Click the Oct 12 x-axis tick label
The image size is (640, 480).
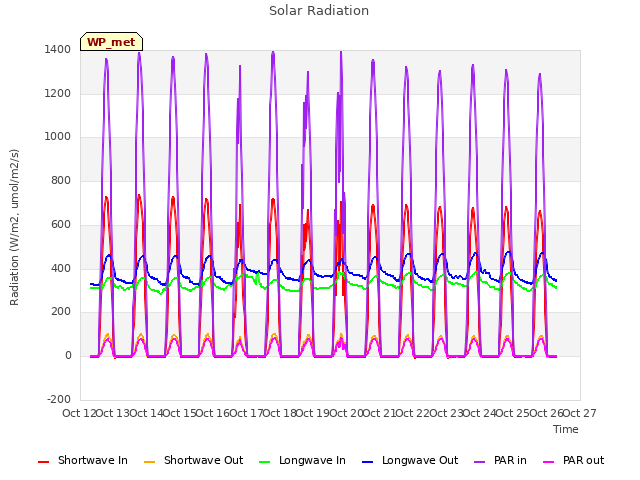79,413
